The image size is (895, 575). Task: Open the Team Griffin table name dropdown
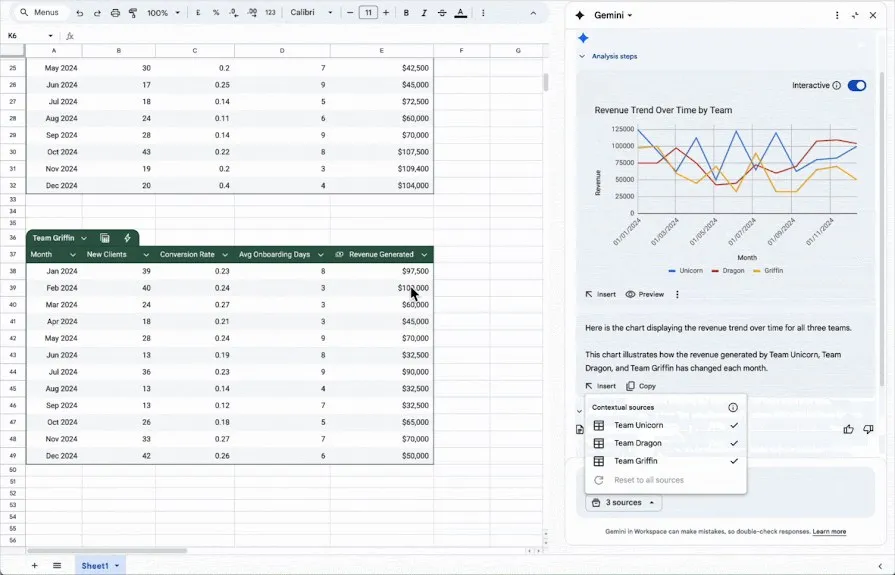(x=84, y=238)
